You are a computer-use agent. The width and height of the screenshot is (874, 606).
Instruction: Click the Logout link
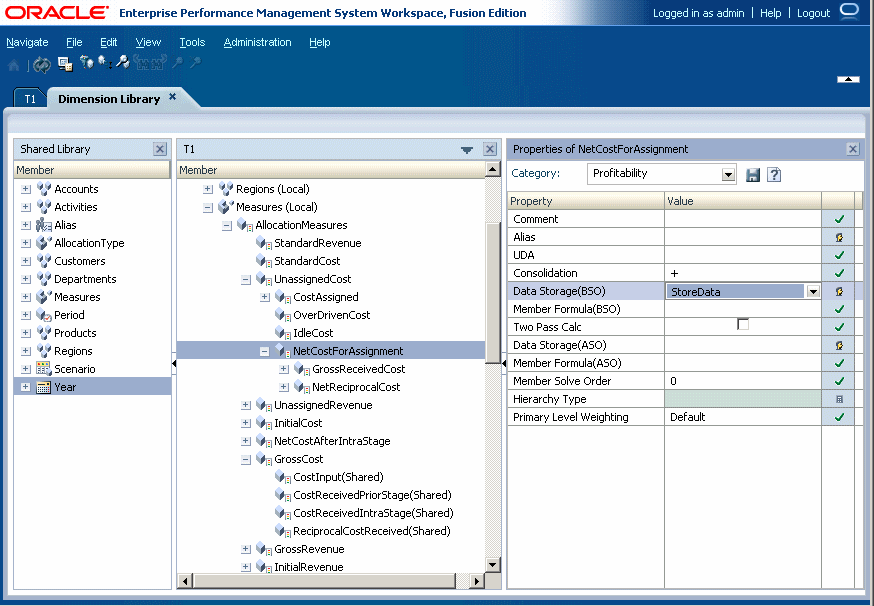tap(813, 13)
